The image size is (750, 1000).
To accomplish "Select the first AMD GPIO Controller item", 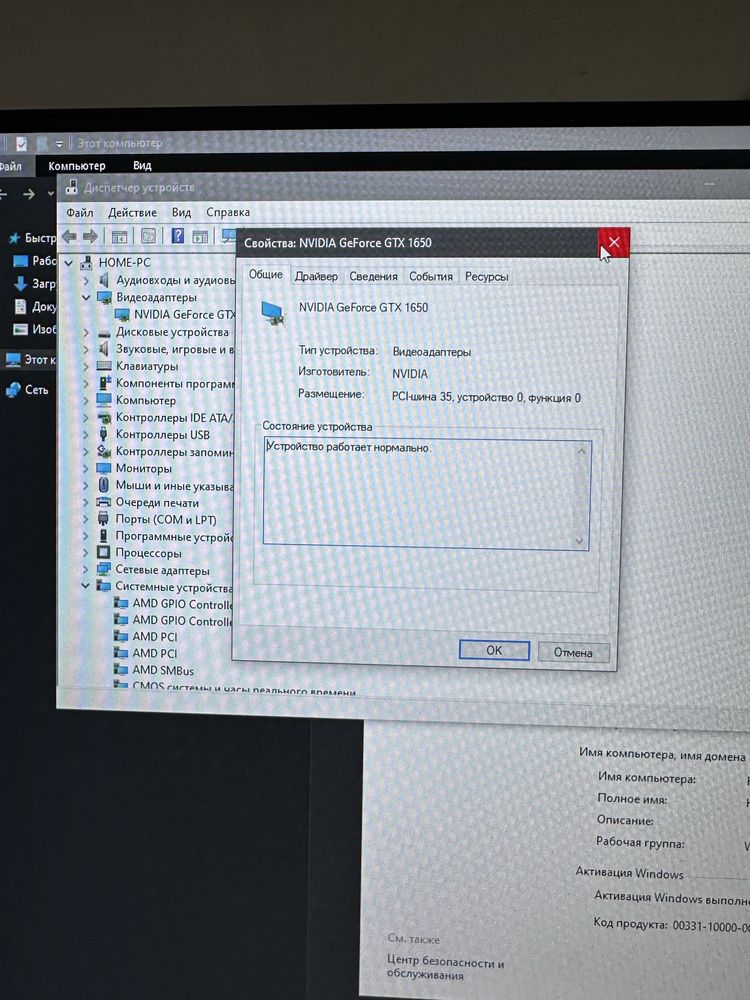I will (182, 603).
